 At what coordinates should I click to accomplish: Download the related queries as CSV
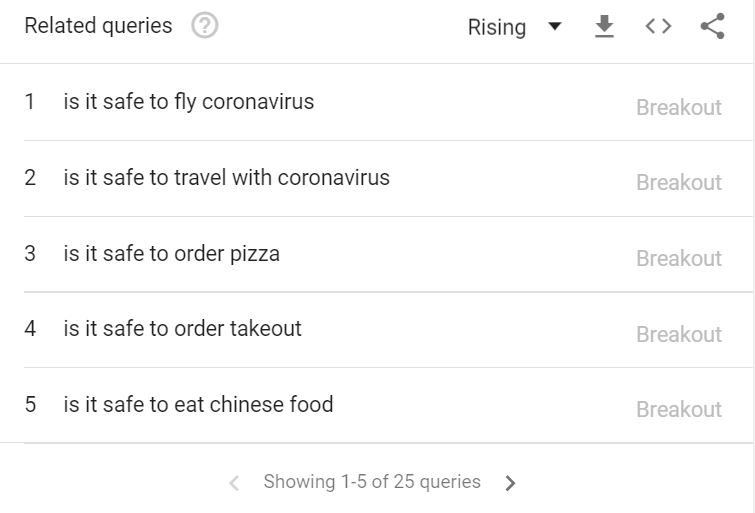(x=604, y=27)
